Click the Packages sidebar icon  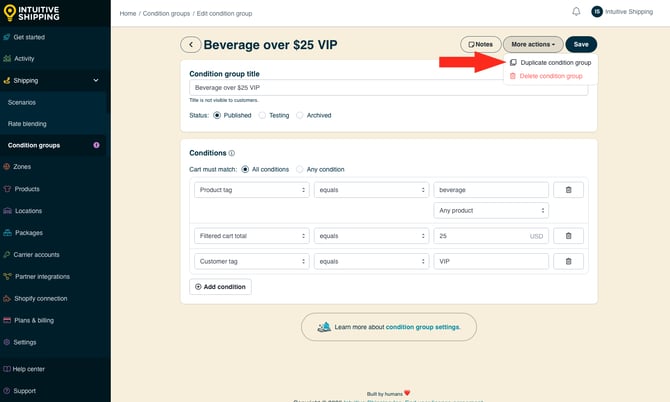(x=7, y=233)
